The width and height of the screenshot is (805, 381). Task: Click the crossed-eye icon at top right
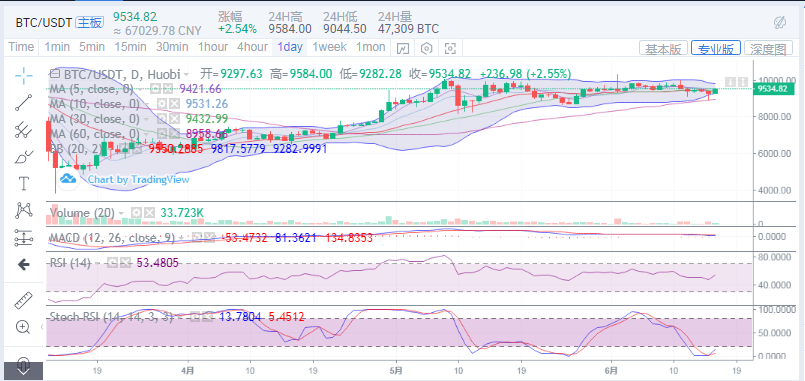click(x=779, y=22)
